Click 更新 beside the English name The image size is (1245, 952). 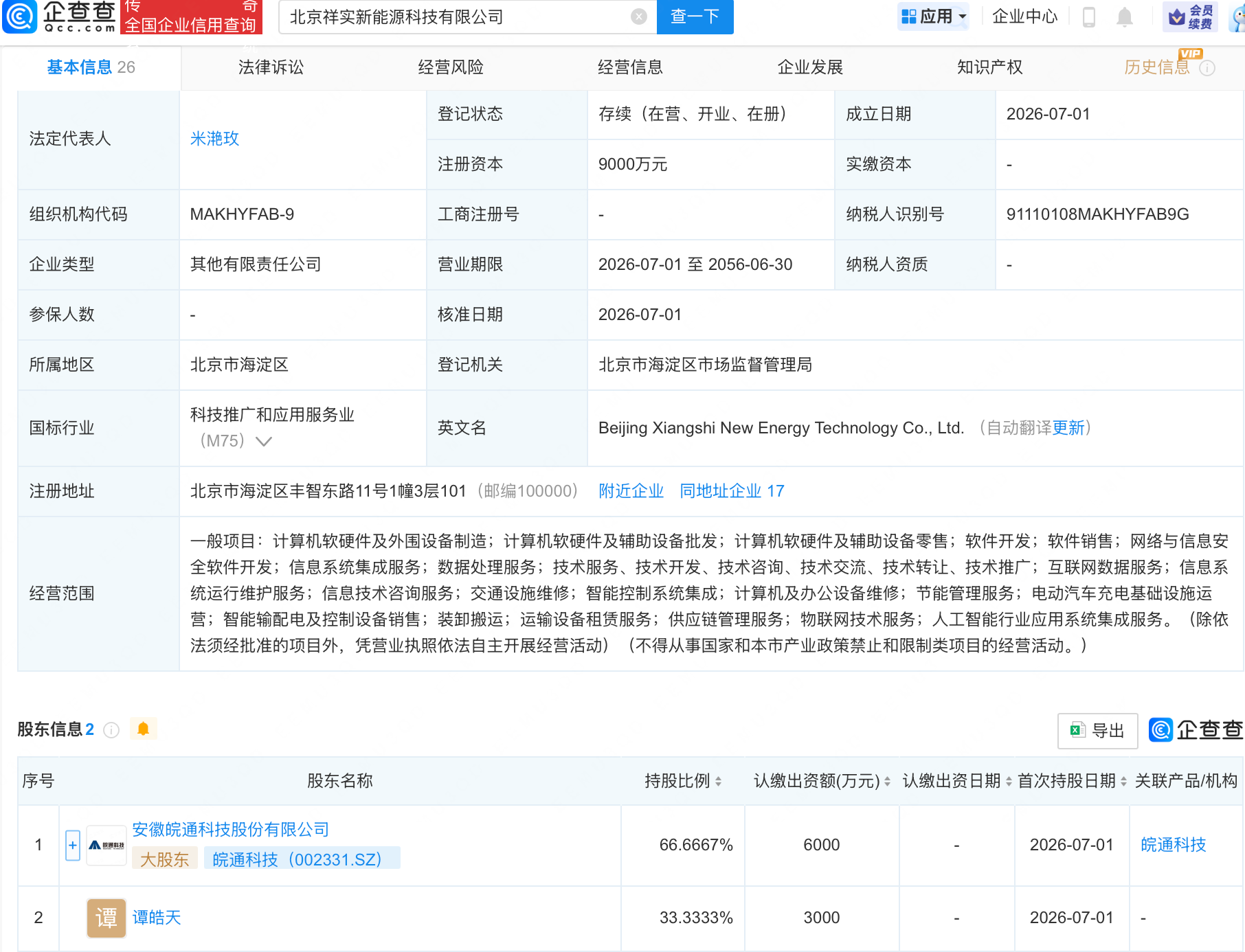point(1068,428)
